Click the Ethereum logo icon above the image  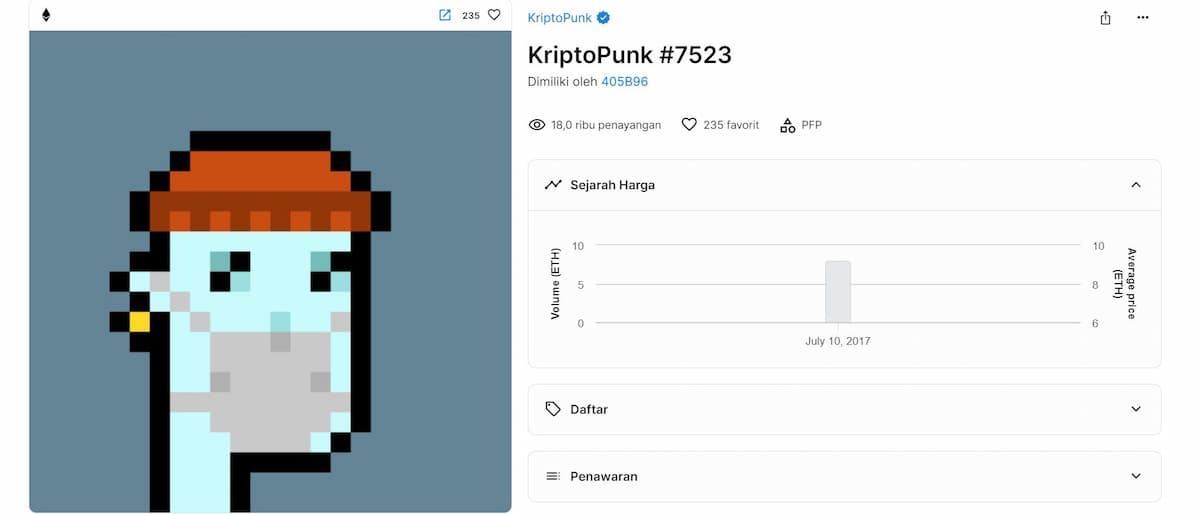click(45, 15)
